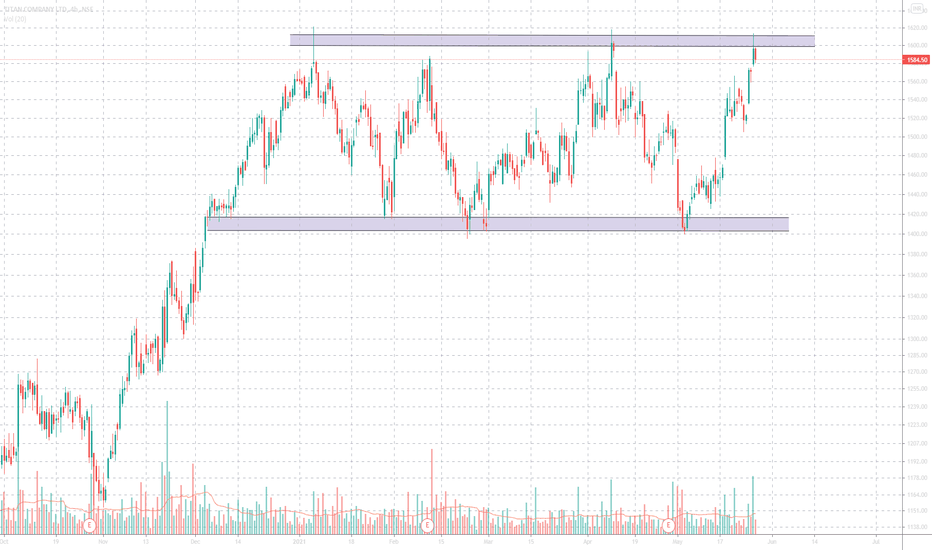Open the INR currency selector

pos(917,9)
